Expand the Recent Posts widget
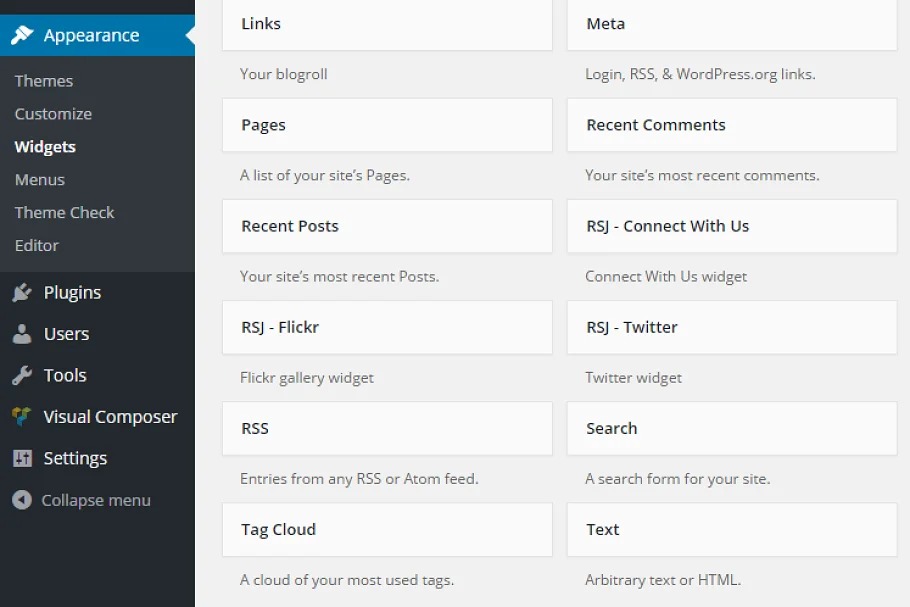 386,226
